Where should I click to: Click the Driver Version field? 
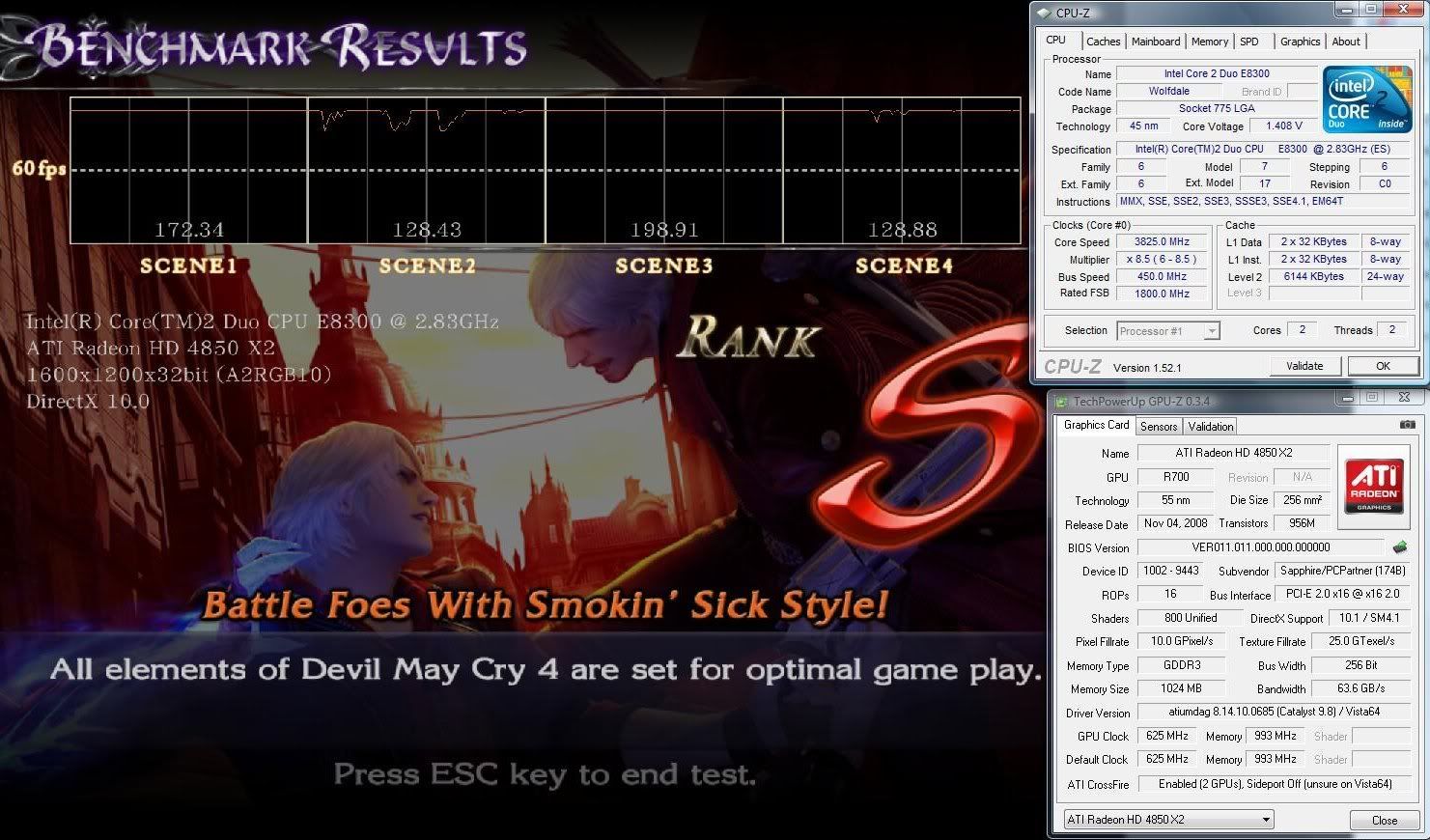tap(1275, 713)
